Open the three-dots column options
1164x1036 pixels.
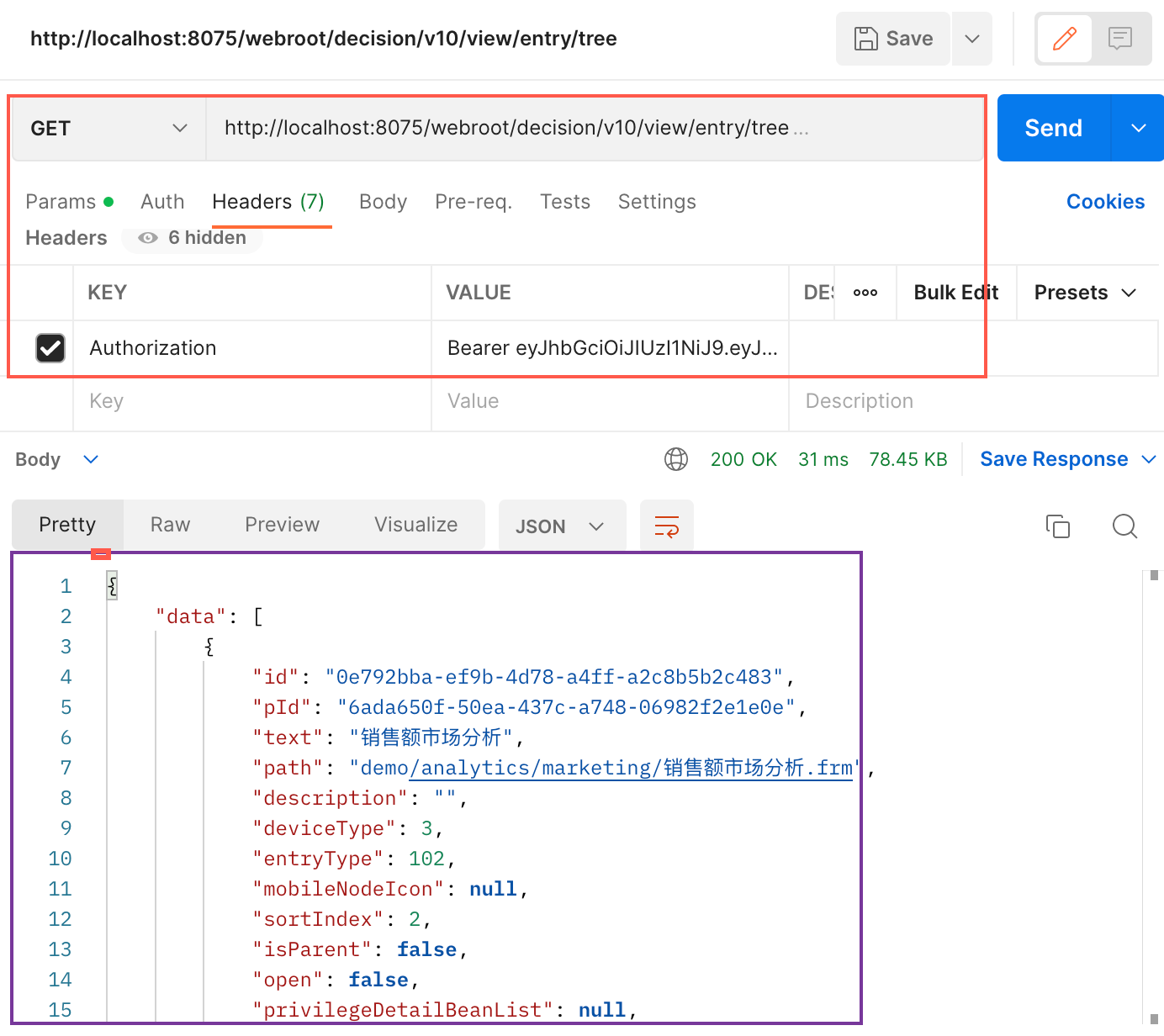click(x=865, y=293)
